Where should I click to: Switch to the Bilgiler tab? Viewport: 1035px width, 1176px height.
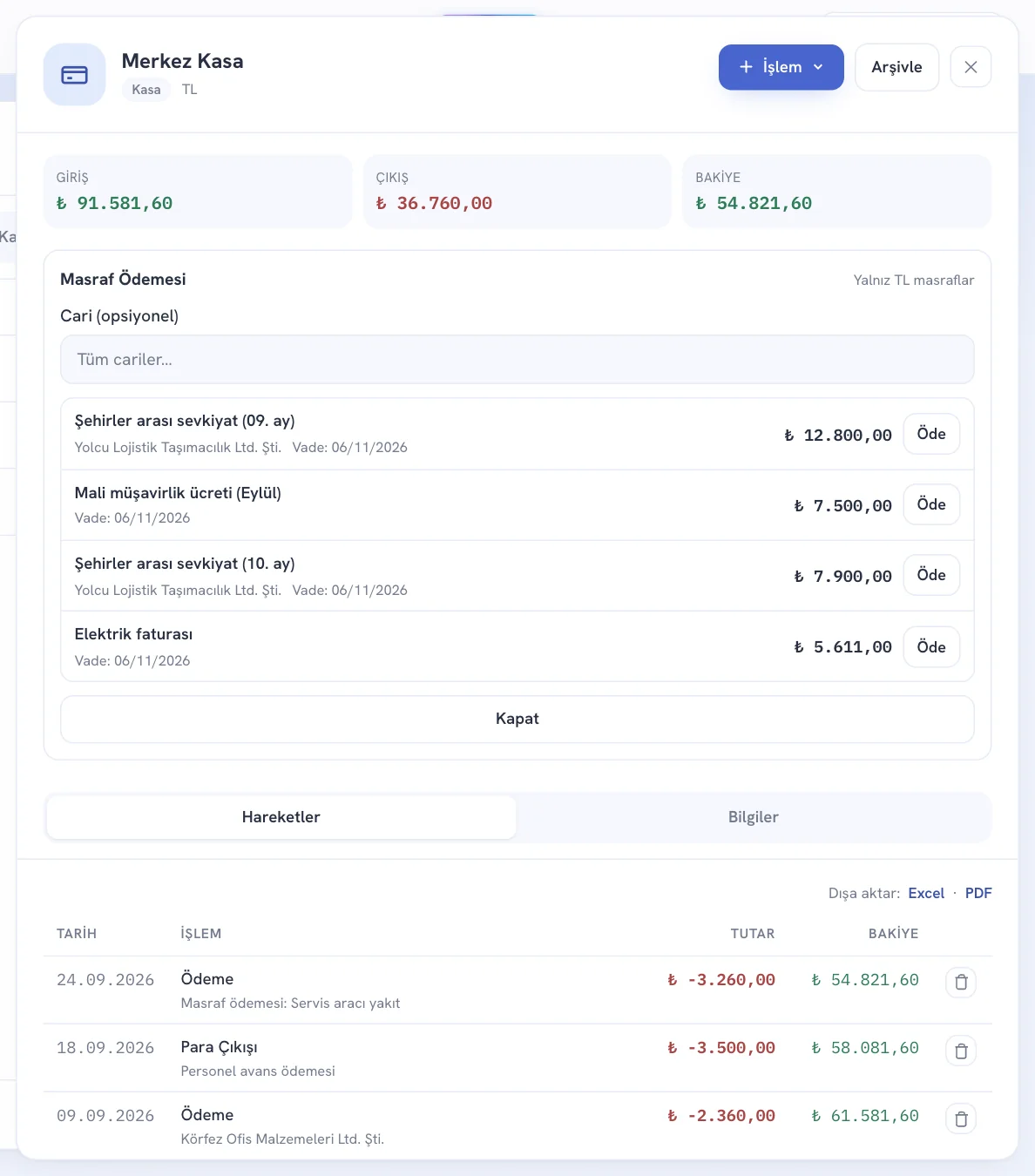click(754, 817)
